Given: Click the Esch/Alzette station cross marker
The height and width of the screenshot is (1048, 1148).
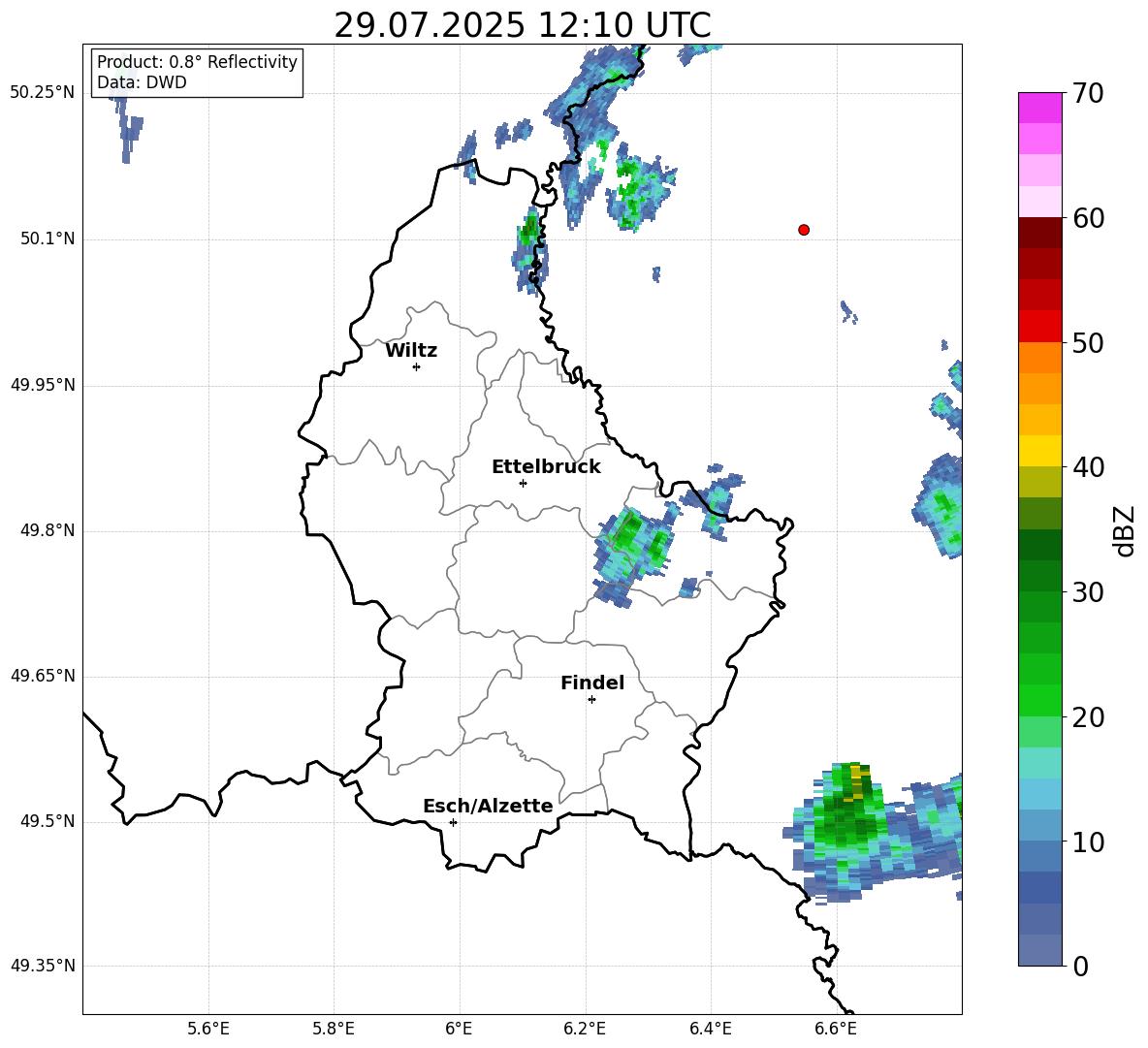Looking at the screenshot, I should pyautogui.click(x=453, y=822).
